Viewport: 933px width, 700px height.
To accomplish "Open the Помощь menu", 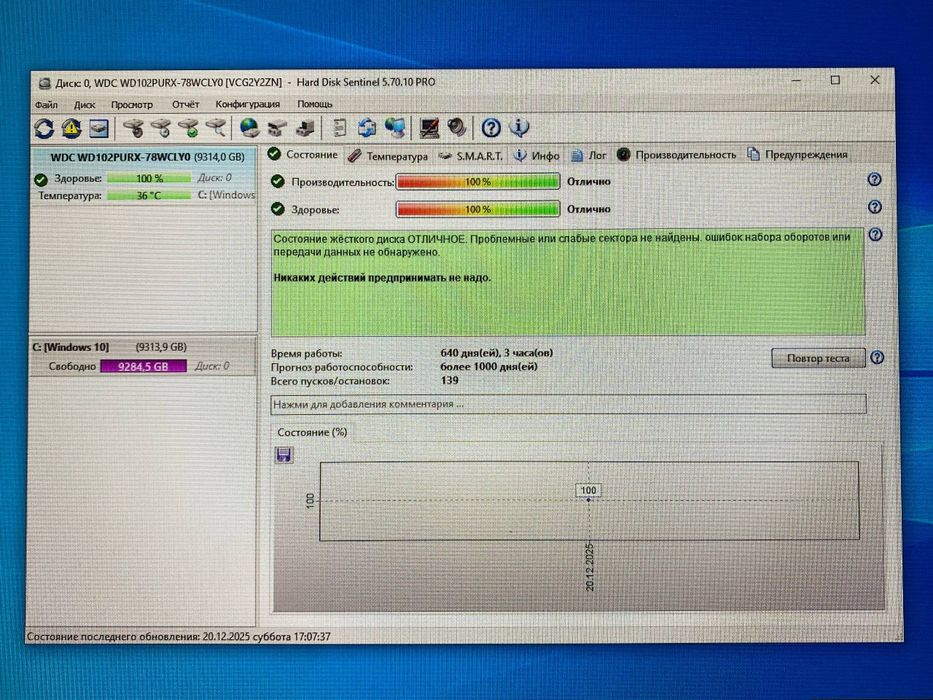I will 315,104.
